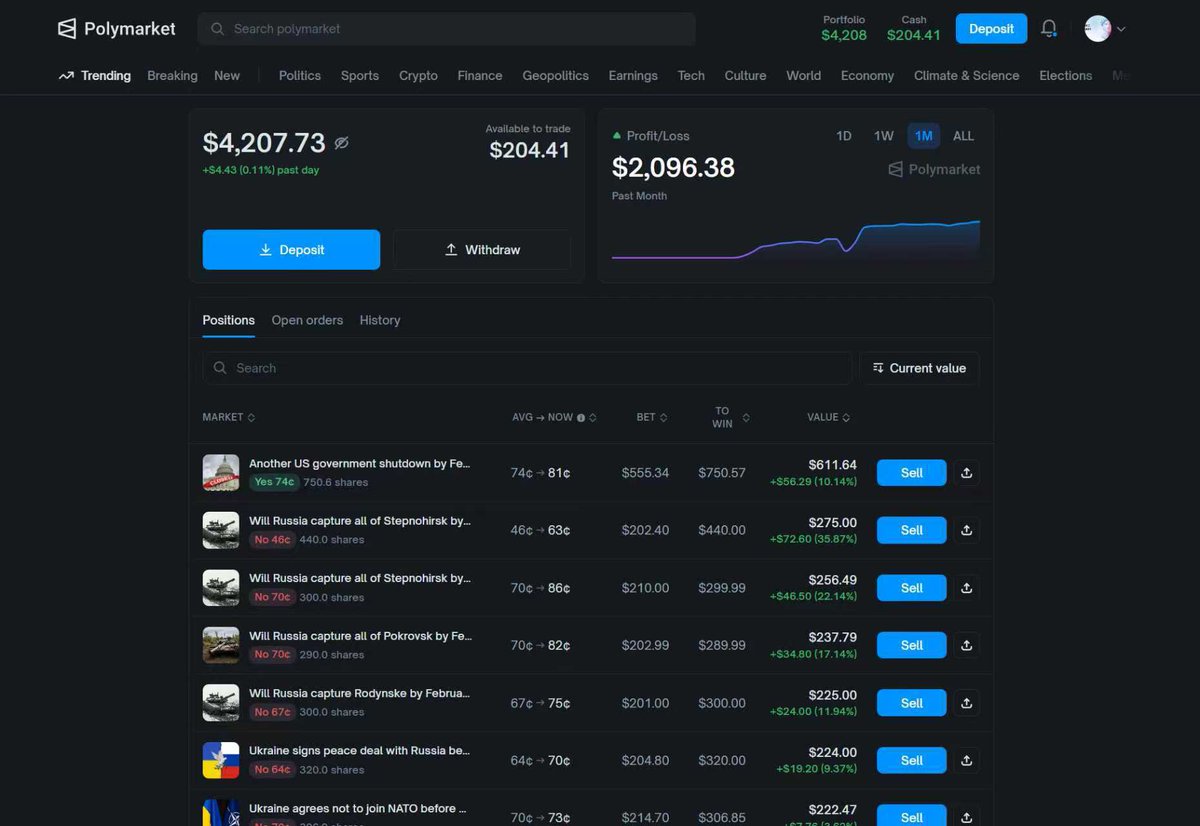The height and width of the screenshot is (826, 1200).
Task: Open the Ukraine peace deal market thumbnail
Action: point(221,760)
